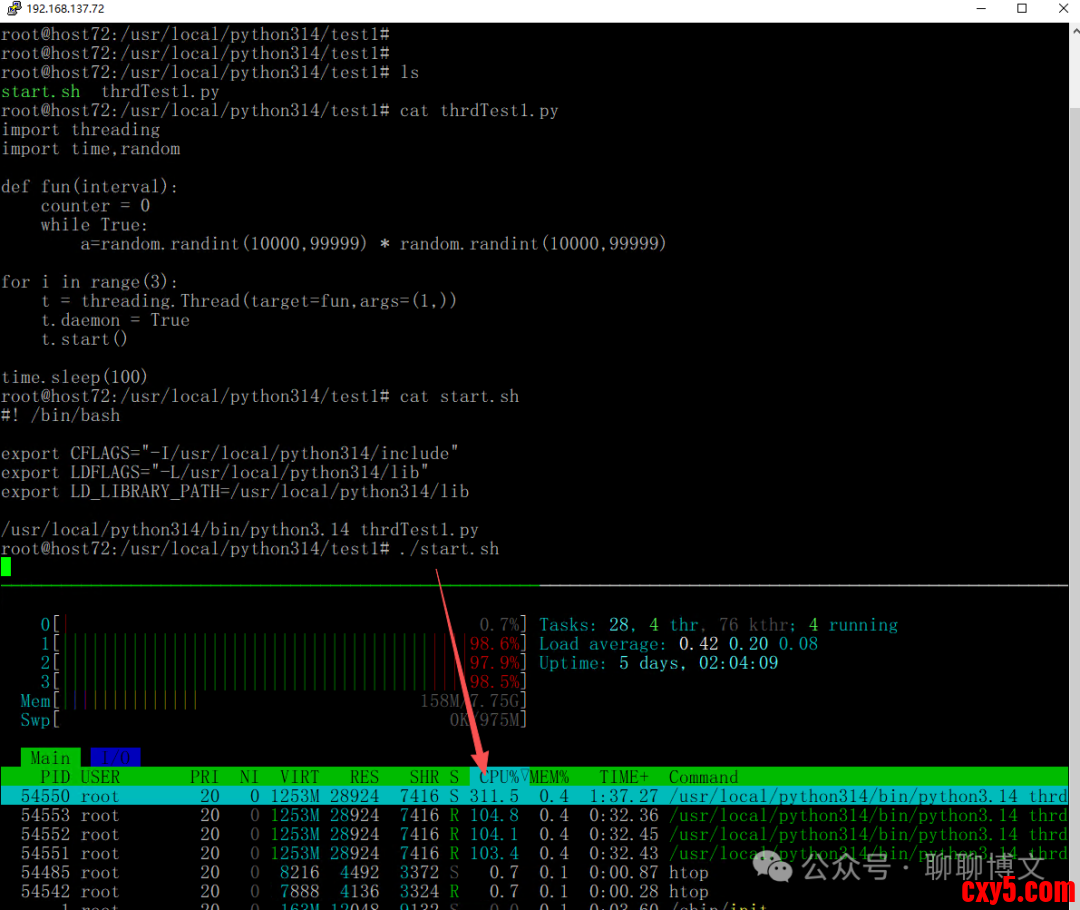Image resolution: width=1080 pixels, height=910 pixels.
Task: Click the Swp meter in htop
Action: (290, 720)
